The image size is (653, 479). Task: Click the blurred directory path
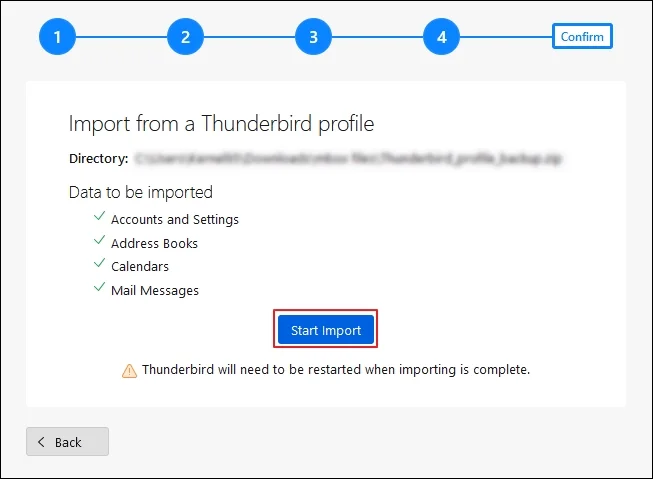[349, 158]
